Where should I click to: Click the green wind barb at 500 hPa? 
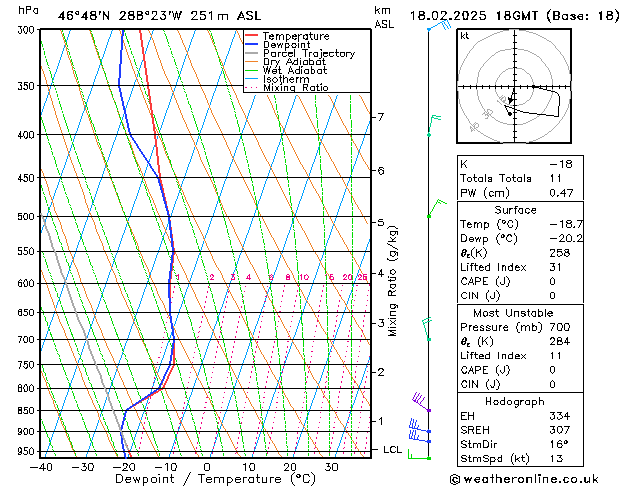(437, 208)
